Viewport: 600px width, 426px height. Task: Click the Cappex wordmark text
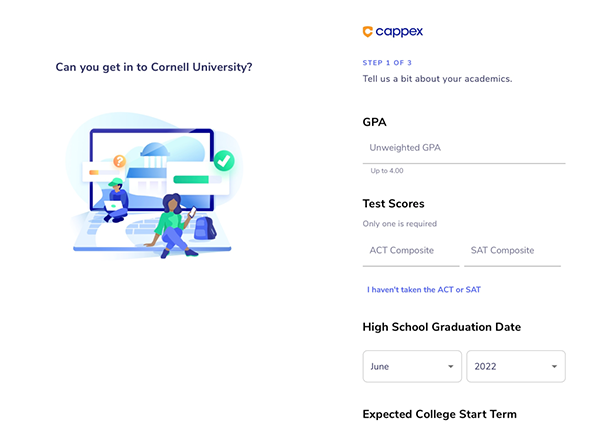(x=399, y=32)
